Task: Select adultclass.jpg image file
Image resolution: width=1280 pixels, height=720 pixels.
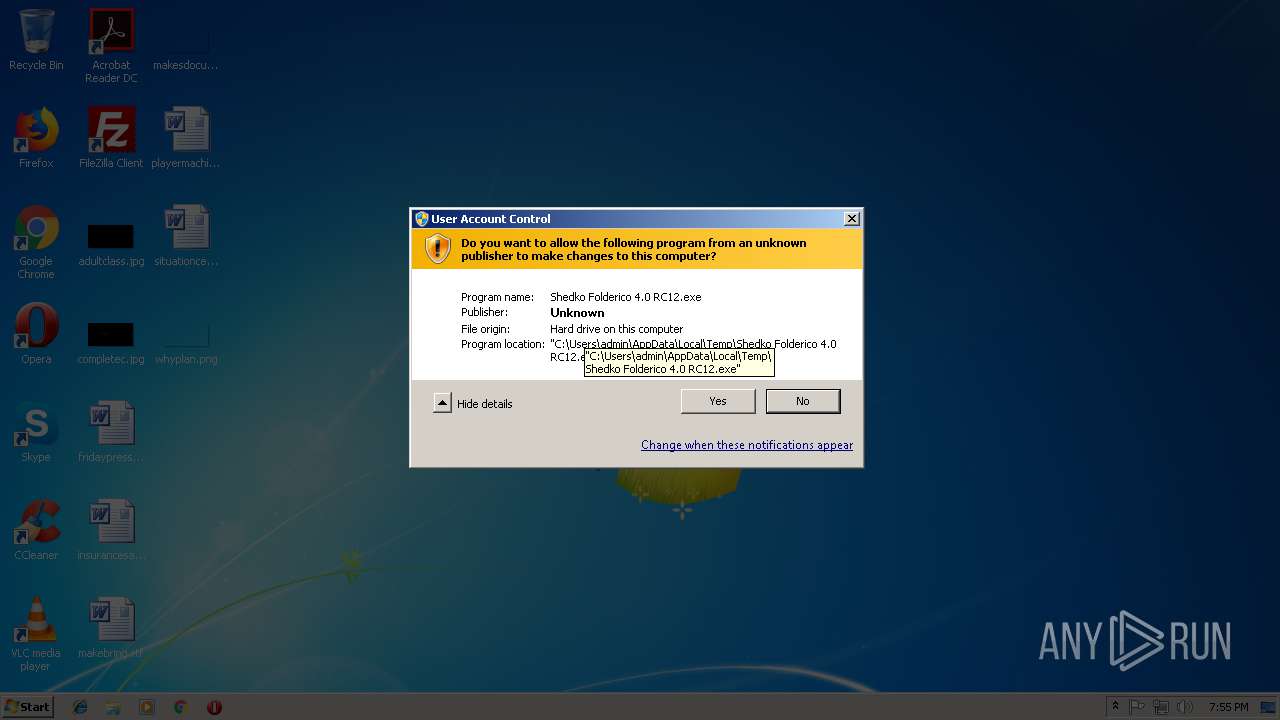Action: tap(111, 242)
